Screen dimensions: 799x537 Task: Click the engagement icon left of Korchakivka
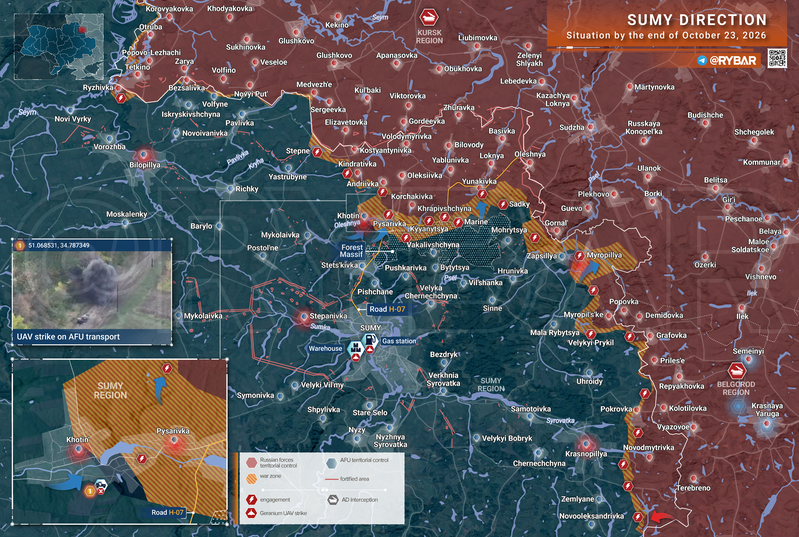pos(382,192)
